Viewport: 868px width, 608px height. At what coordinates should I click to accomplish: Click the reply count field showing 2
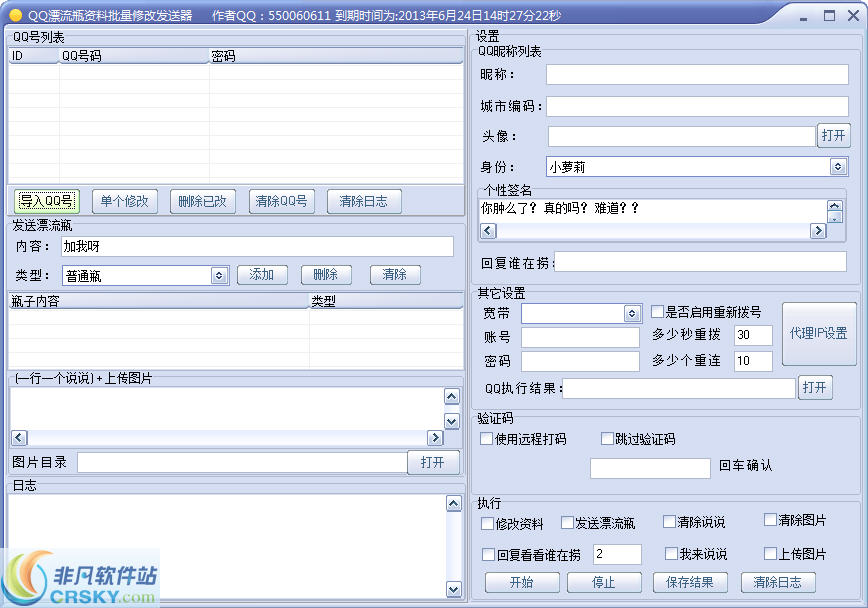tap(617, 554)
